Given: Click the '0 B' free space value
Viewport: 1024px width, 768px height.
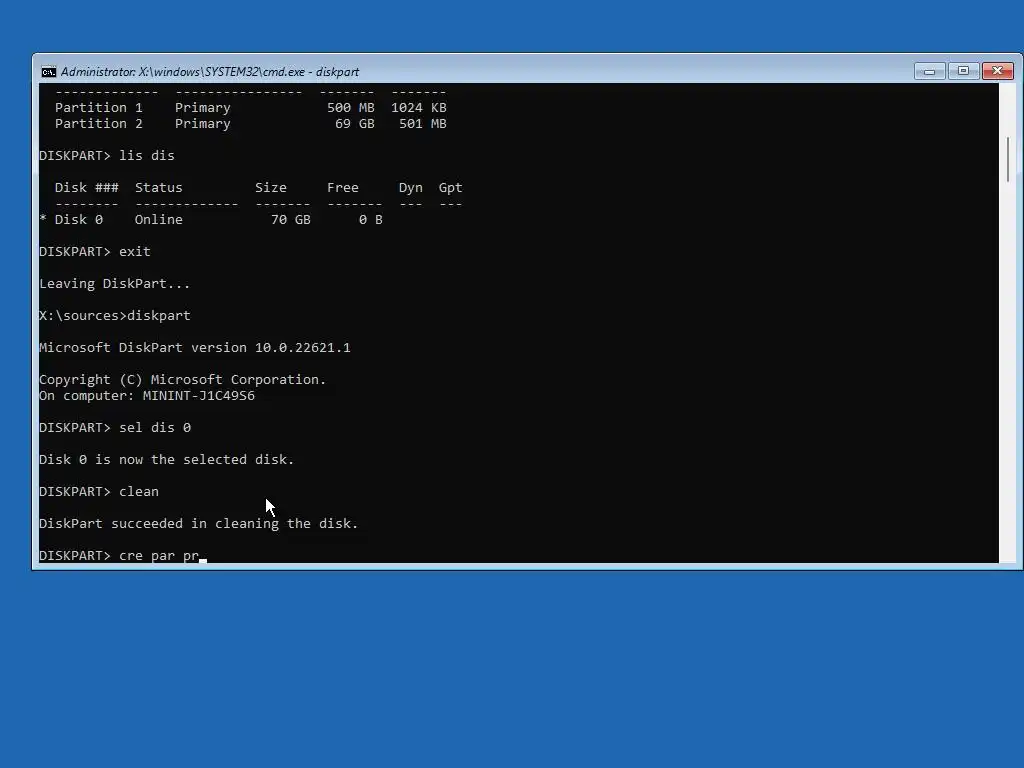Looking at the screenshot, I should pyautogui.click(x=370, y=219).
